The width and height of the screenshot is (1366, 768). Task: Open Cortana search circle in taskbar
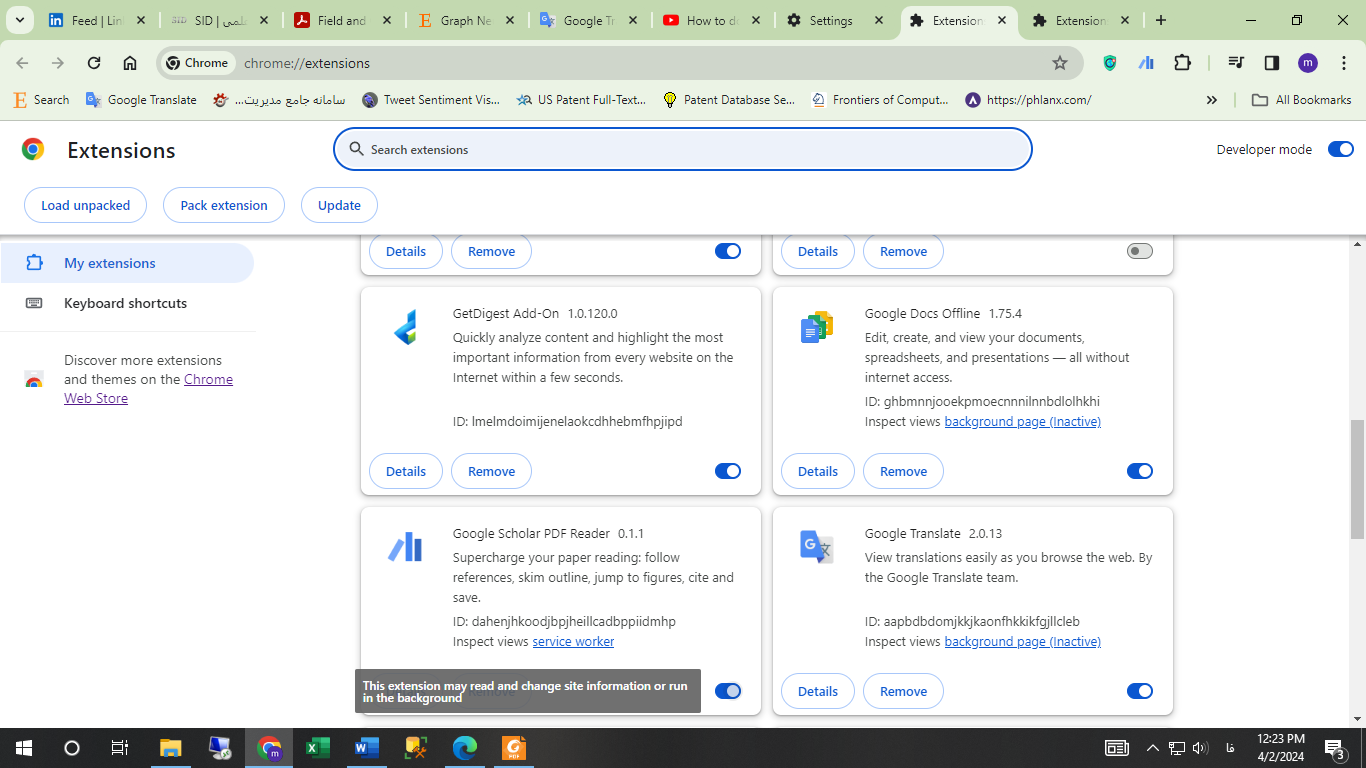point(71,748)
